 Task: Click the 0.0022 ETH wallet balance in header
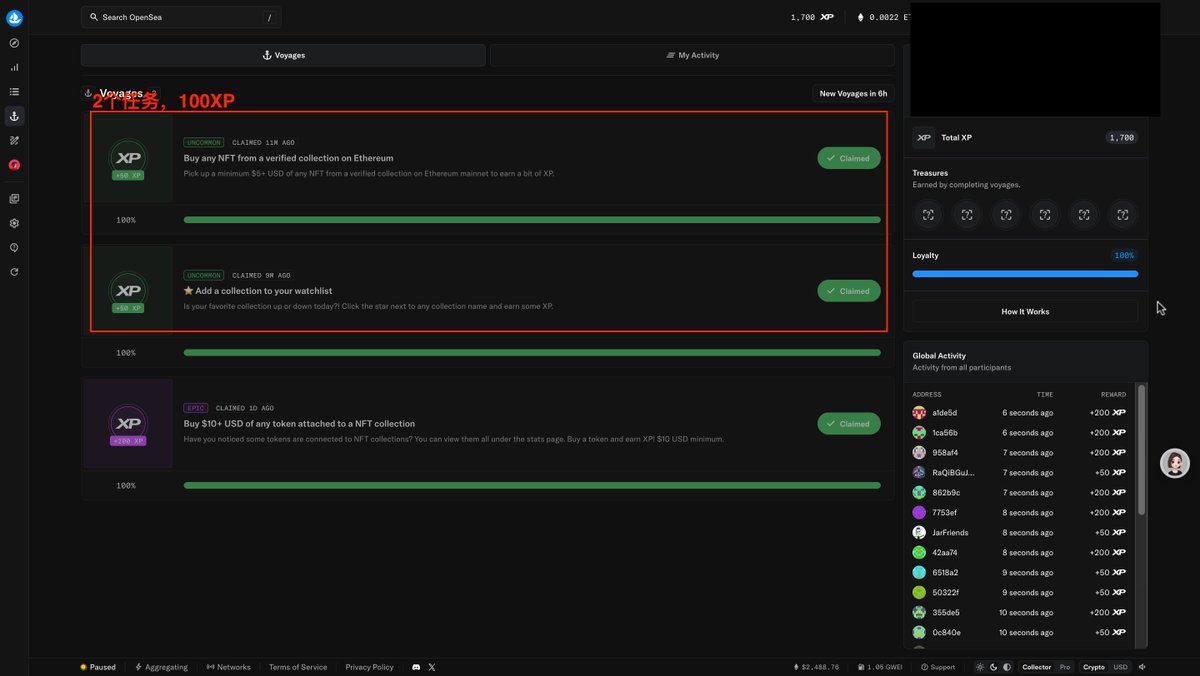[x=884, y=17]
